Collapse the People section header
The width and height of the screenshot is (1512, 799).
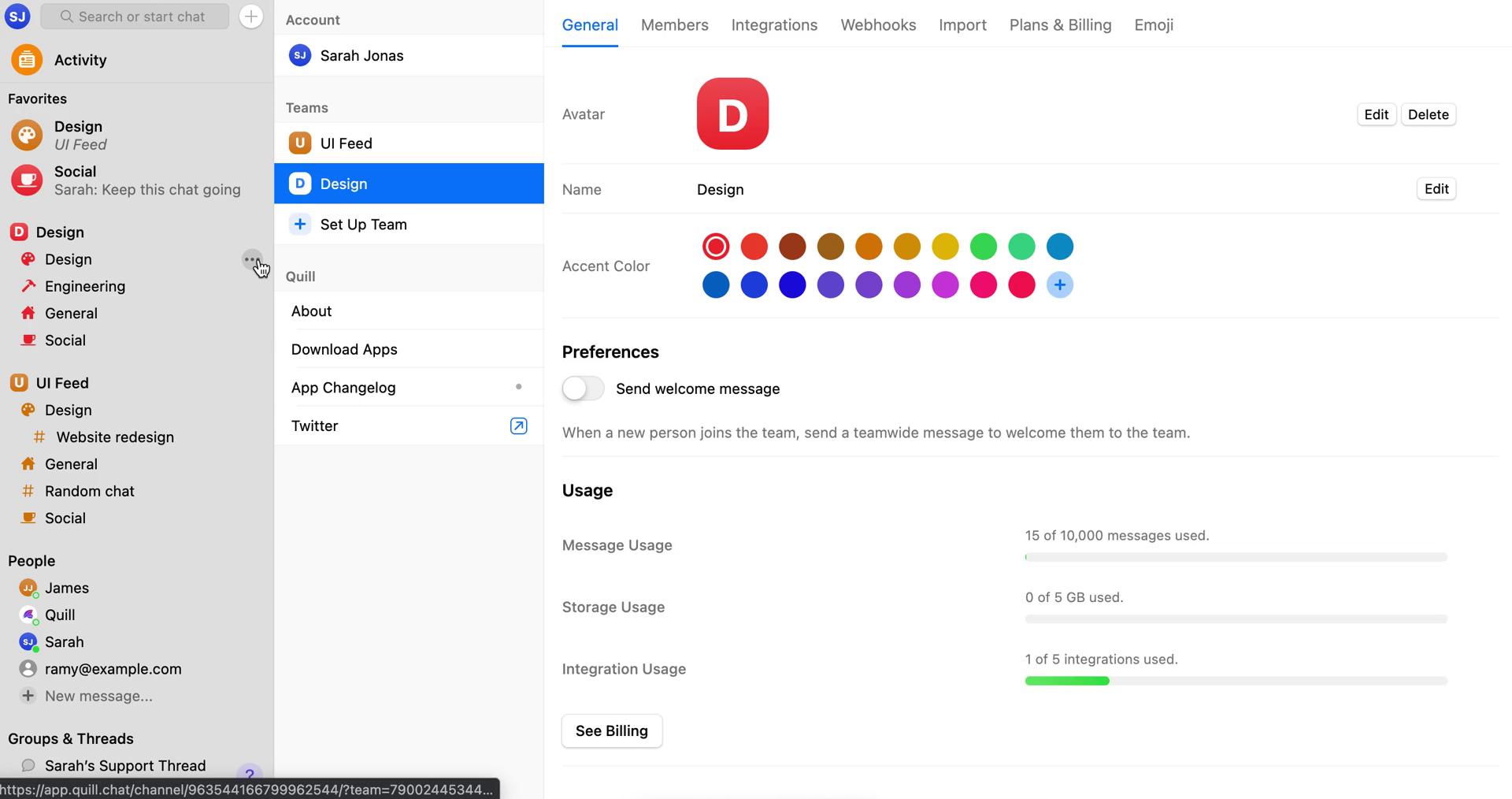[31, 561]
